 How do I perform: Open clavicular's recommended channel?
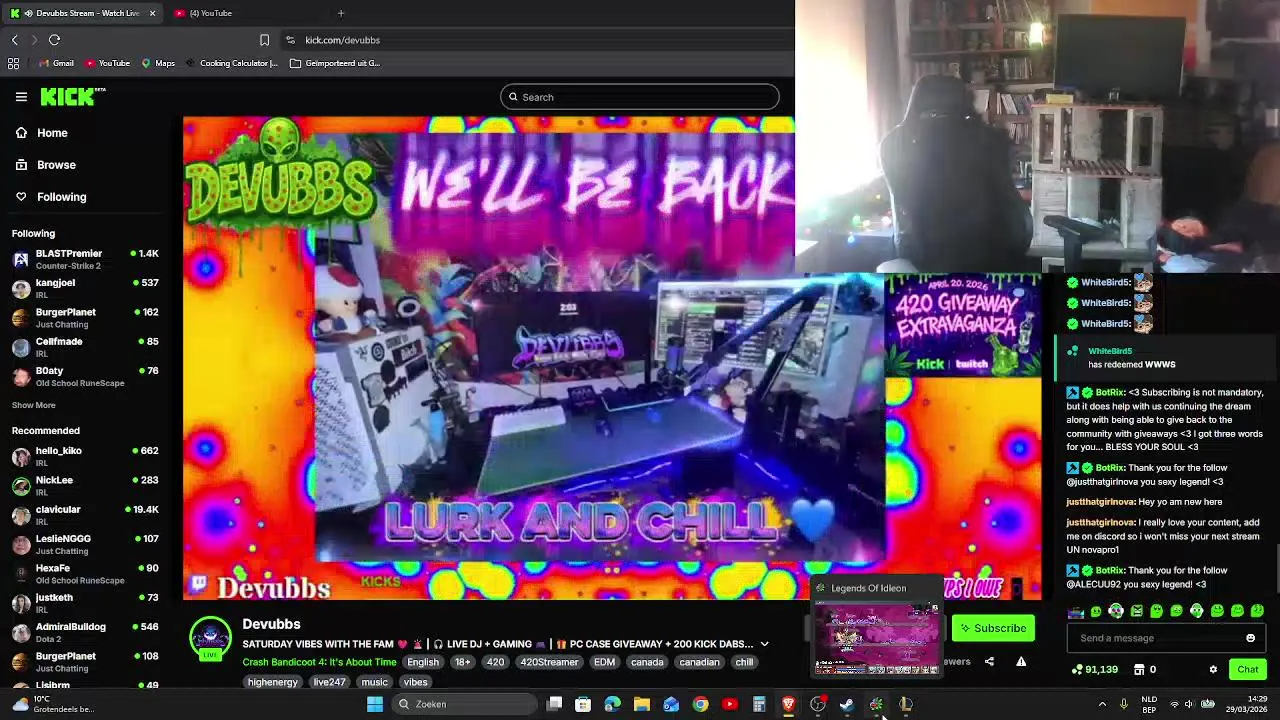86,515
